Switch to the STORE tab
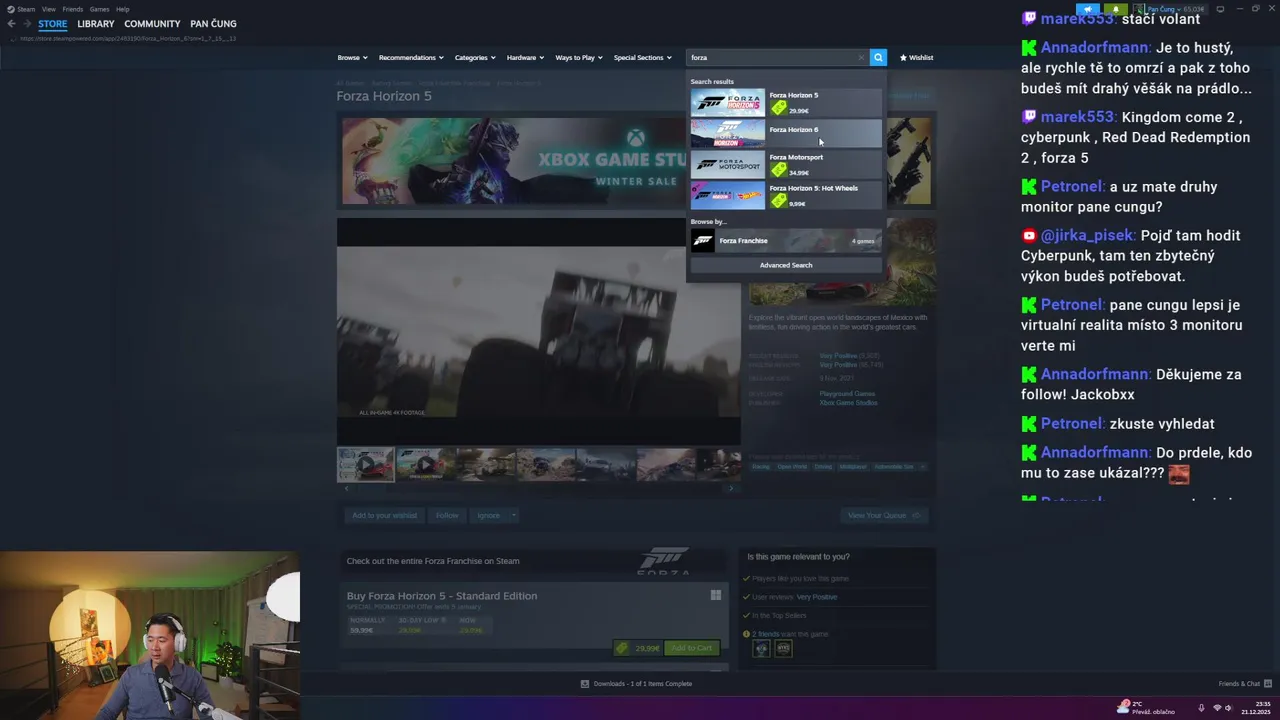This screenshot has height=720, width=1280. [x=53, y=24]
